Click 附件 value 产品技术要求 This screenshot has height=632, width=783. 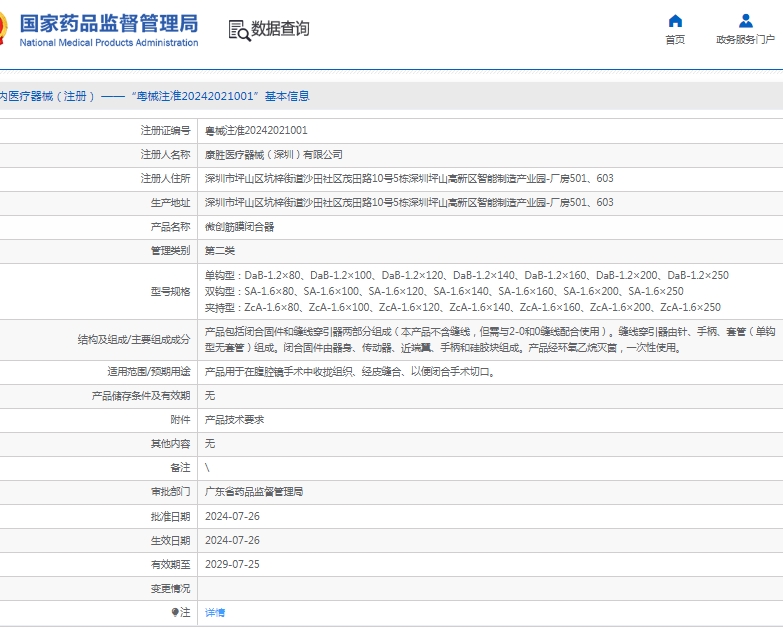coord(234,420)
